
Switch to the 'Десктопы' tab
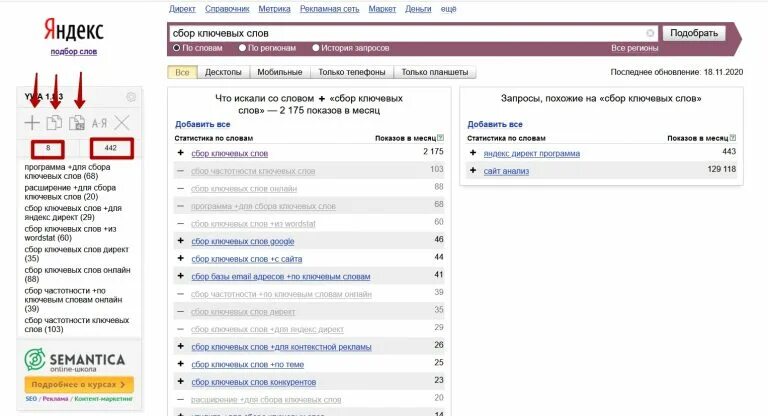pyautogui.click(x=223, y=72)
